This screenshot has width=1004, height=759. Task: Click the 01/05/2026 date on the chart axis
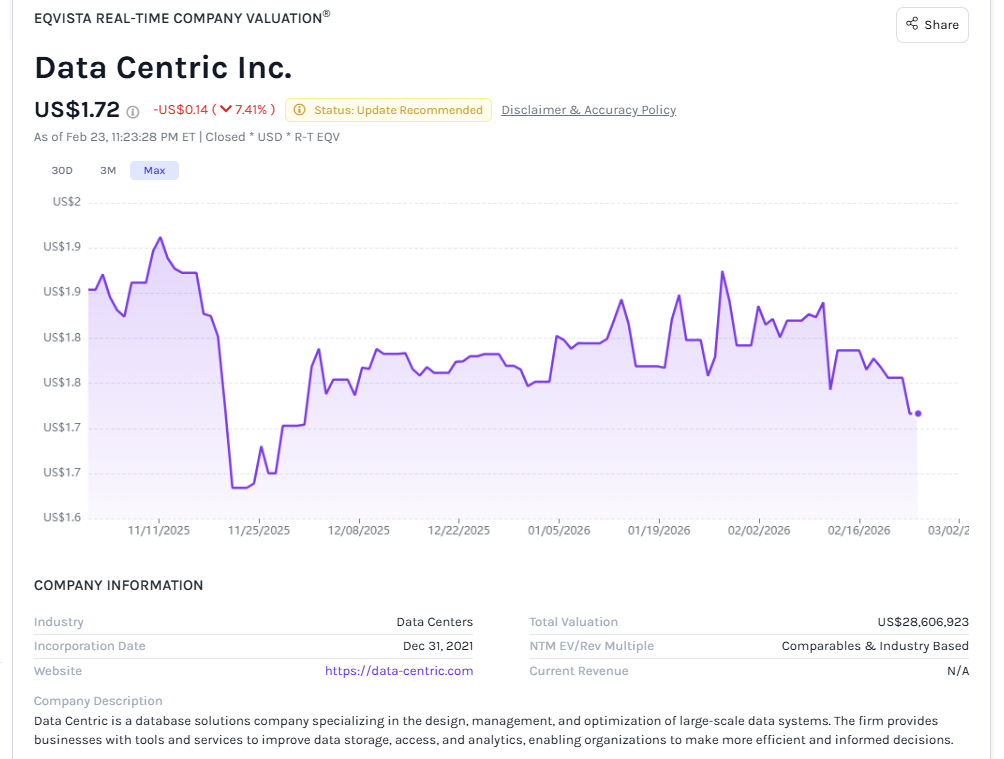[559, 530]
